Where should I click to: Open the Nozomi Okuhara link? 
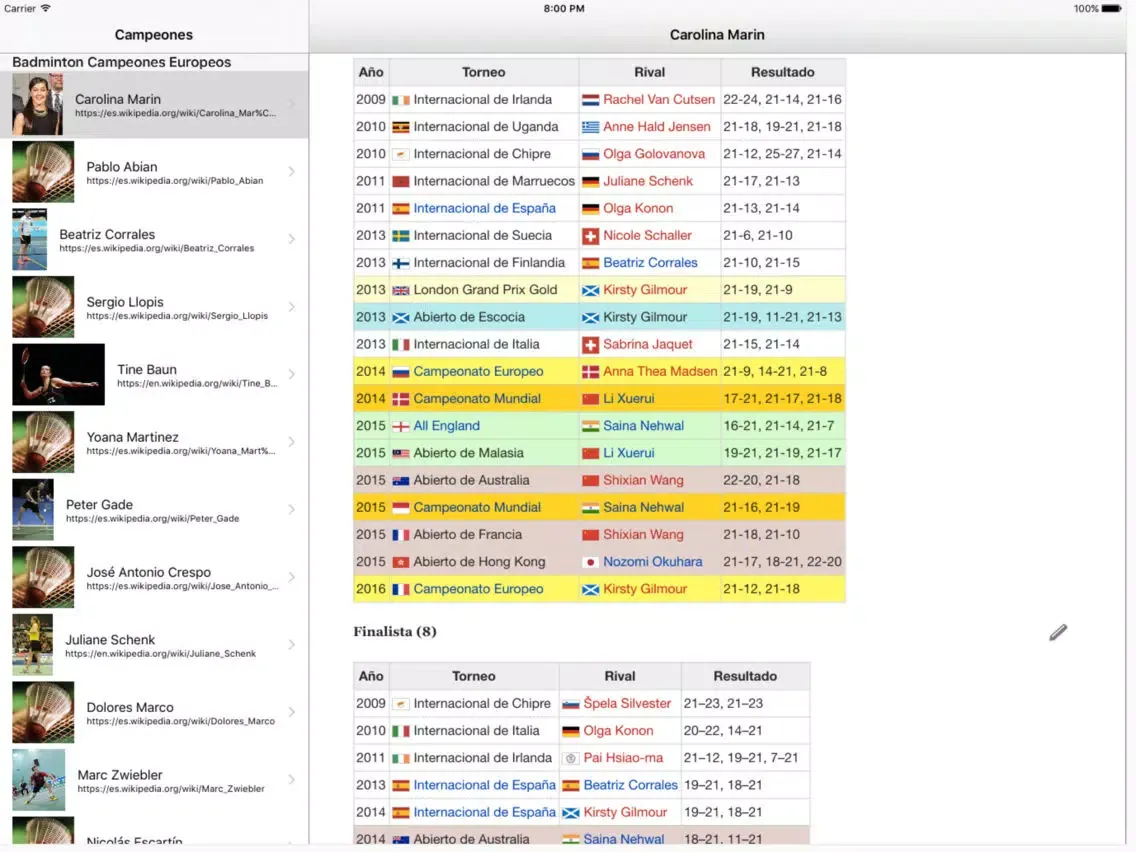click(x=652, y=561)
